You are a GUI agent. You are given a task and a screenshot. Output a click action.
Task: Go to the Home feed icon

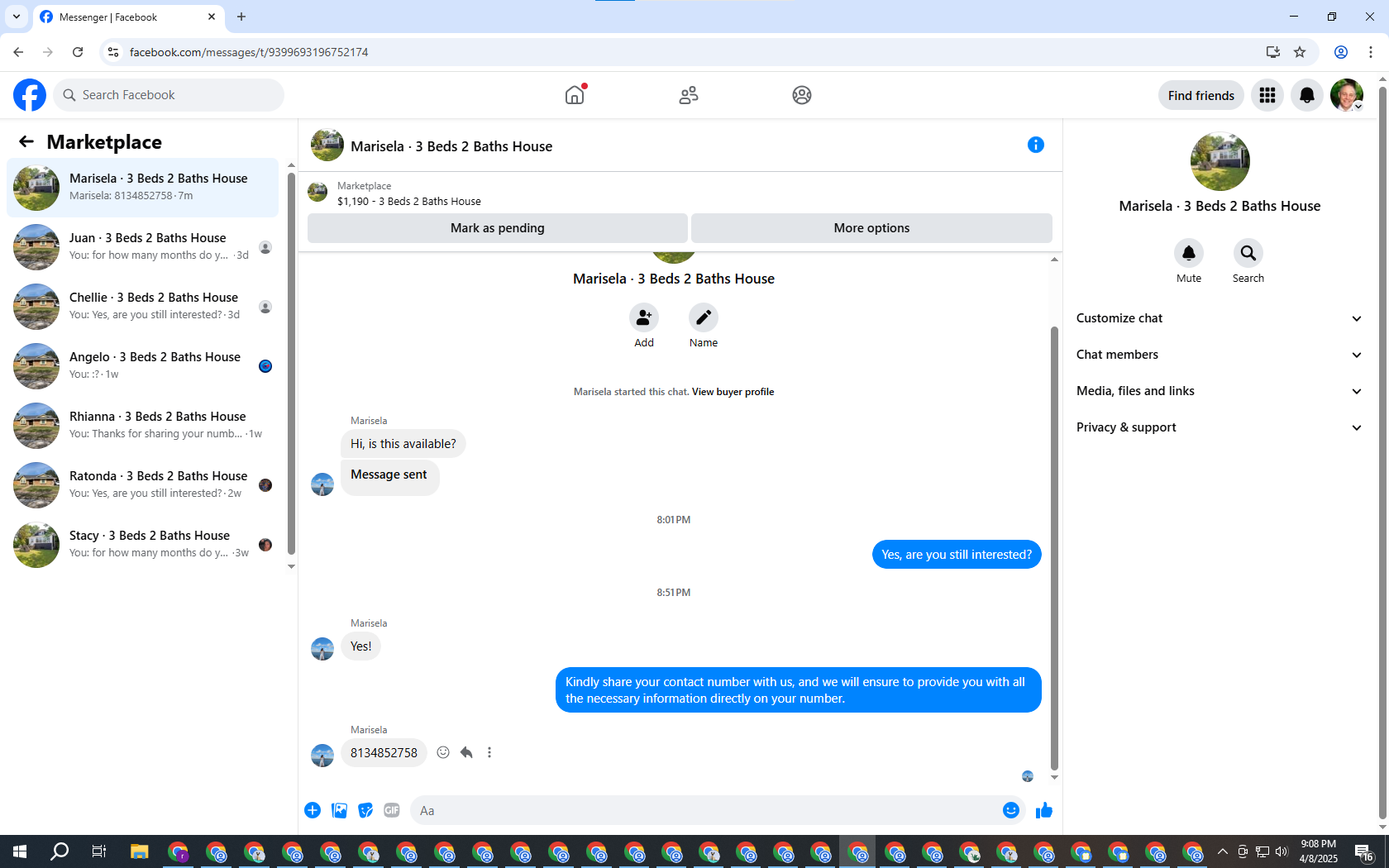coord(575,95)
